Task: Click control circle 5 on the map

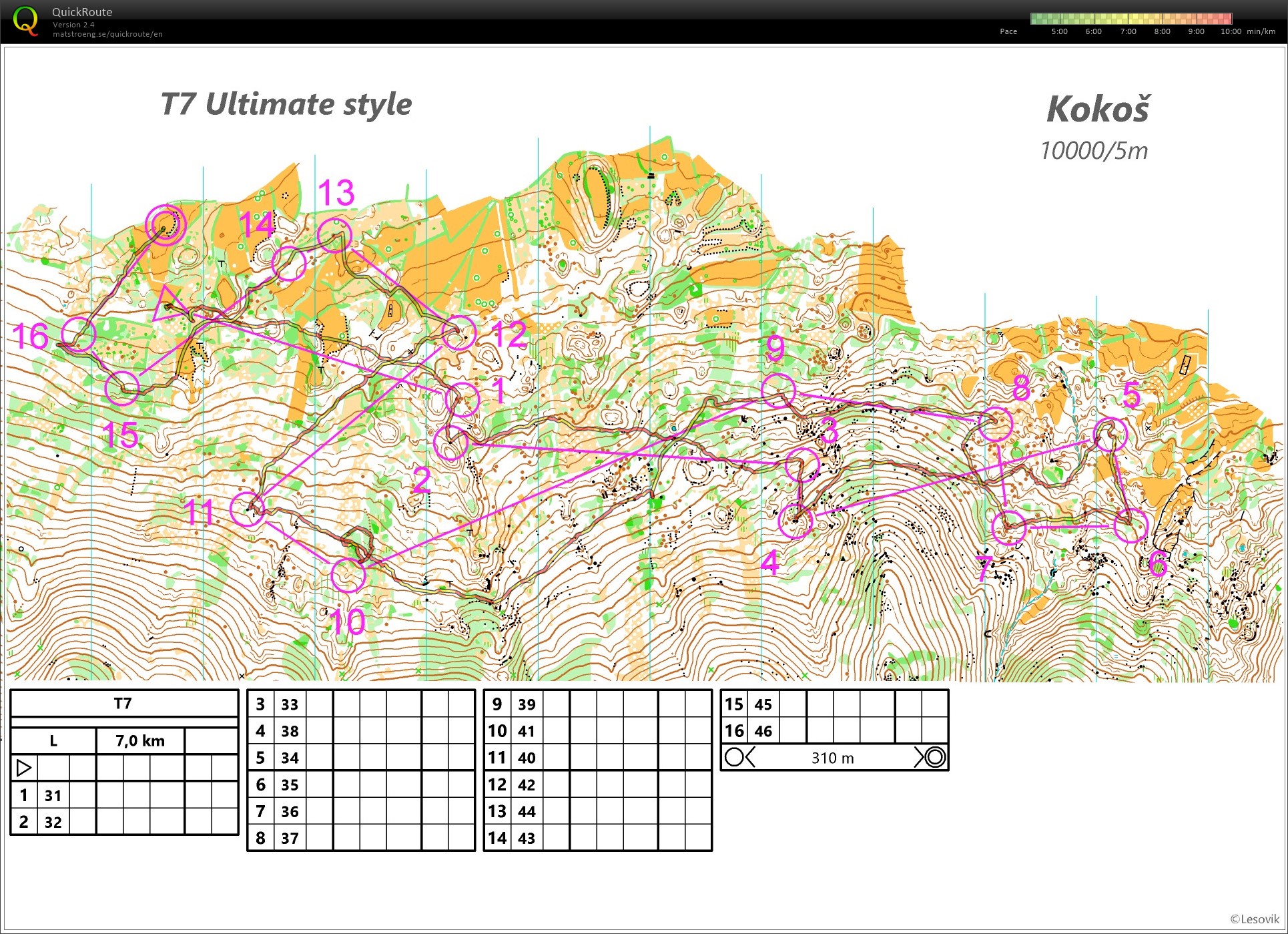Action: point(1111,433)
